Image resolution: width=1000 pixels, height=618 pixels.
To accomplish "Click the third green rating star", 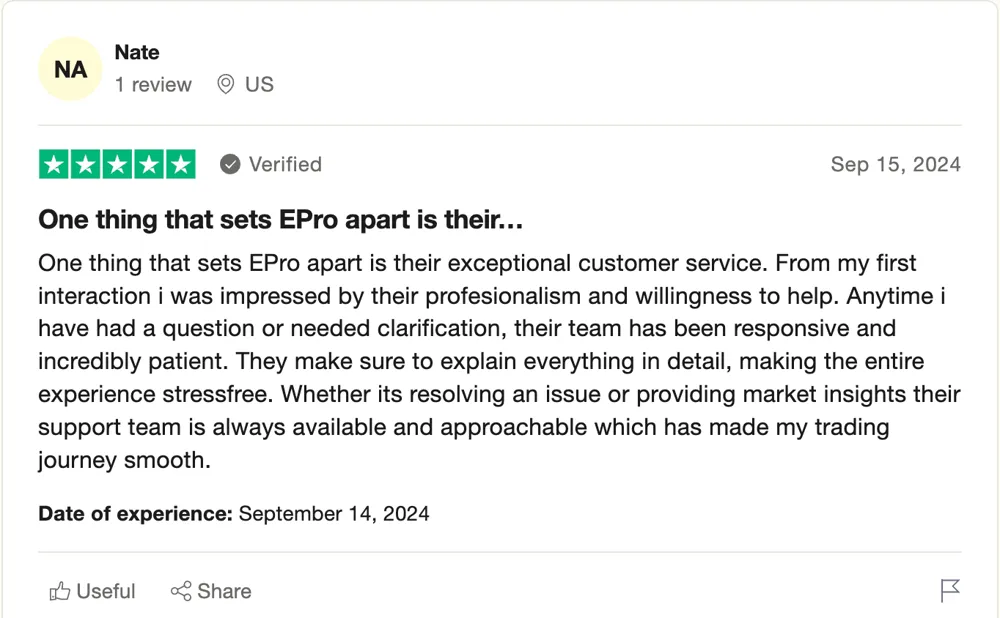I will [x=117, y=165].
